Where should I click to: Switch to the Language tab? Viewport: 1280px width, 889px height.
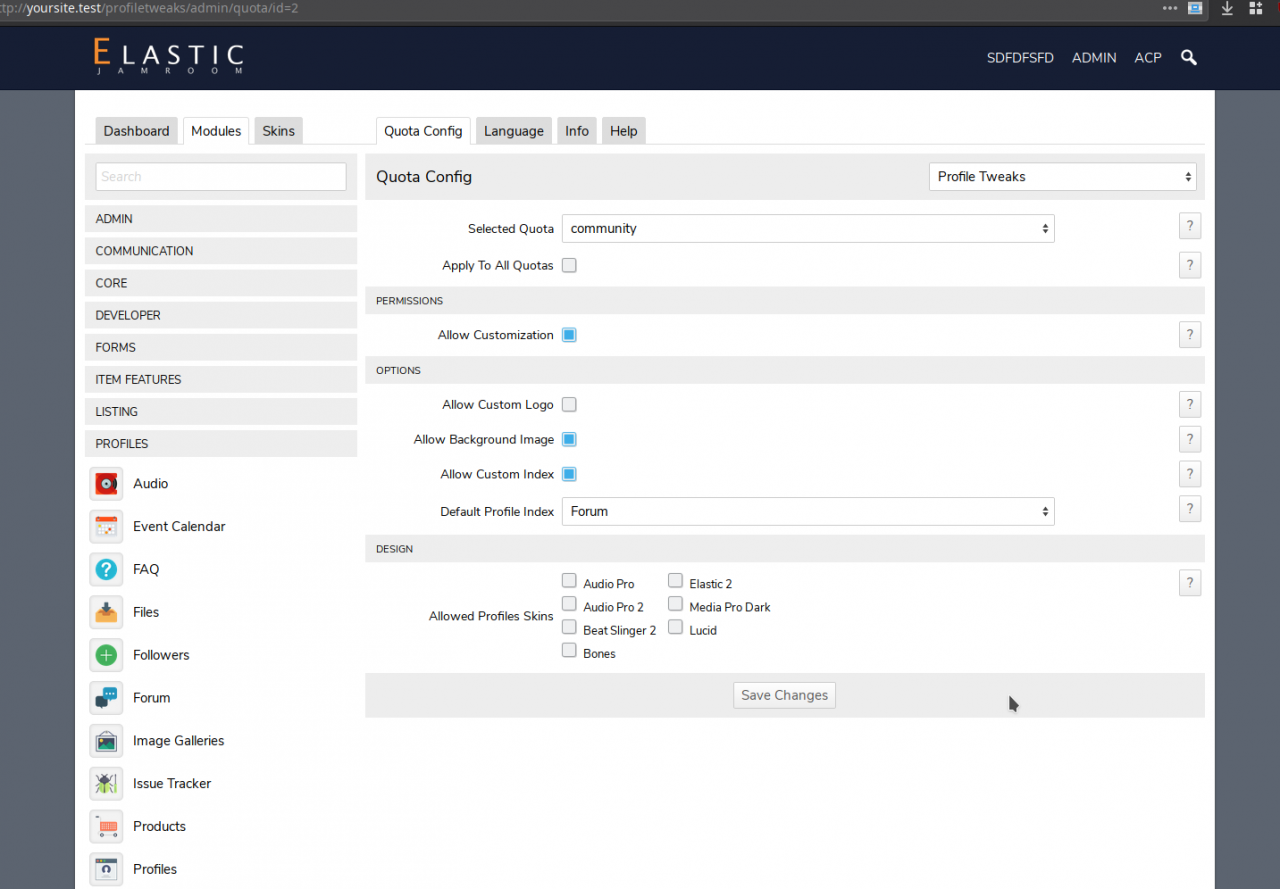click(513, 131)
